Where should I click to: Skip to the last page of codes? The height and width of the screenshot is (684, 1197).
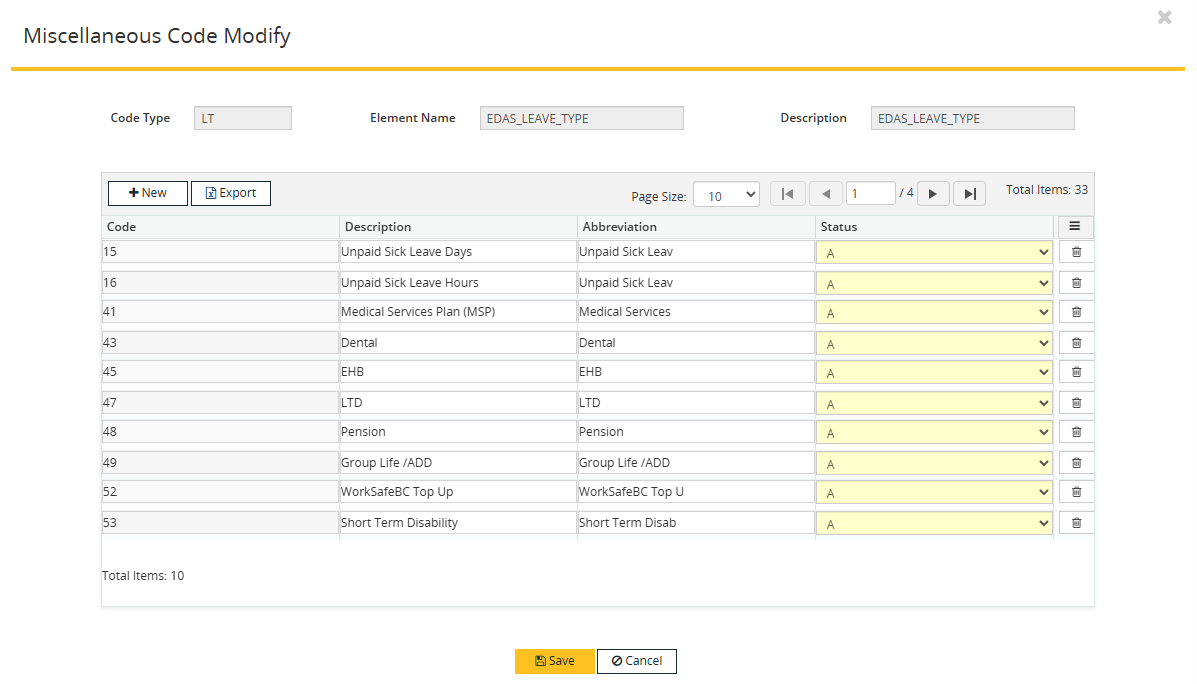point(968,193)
